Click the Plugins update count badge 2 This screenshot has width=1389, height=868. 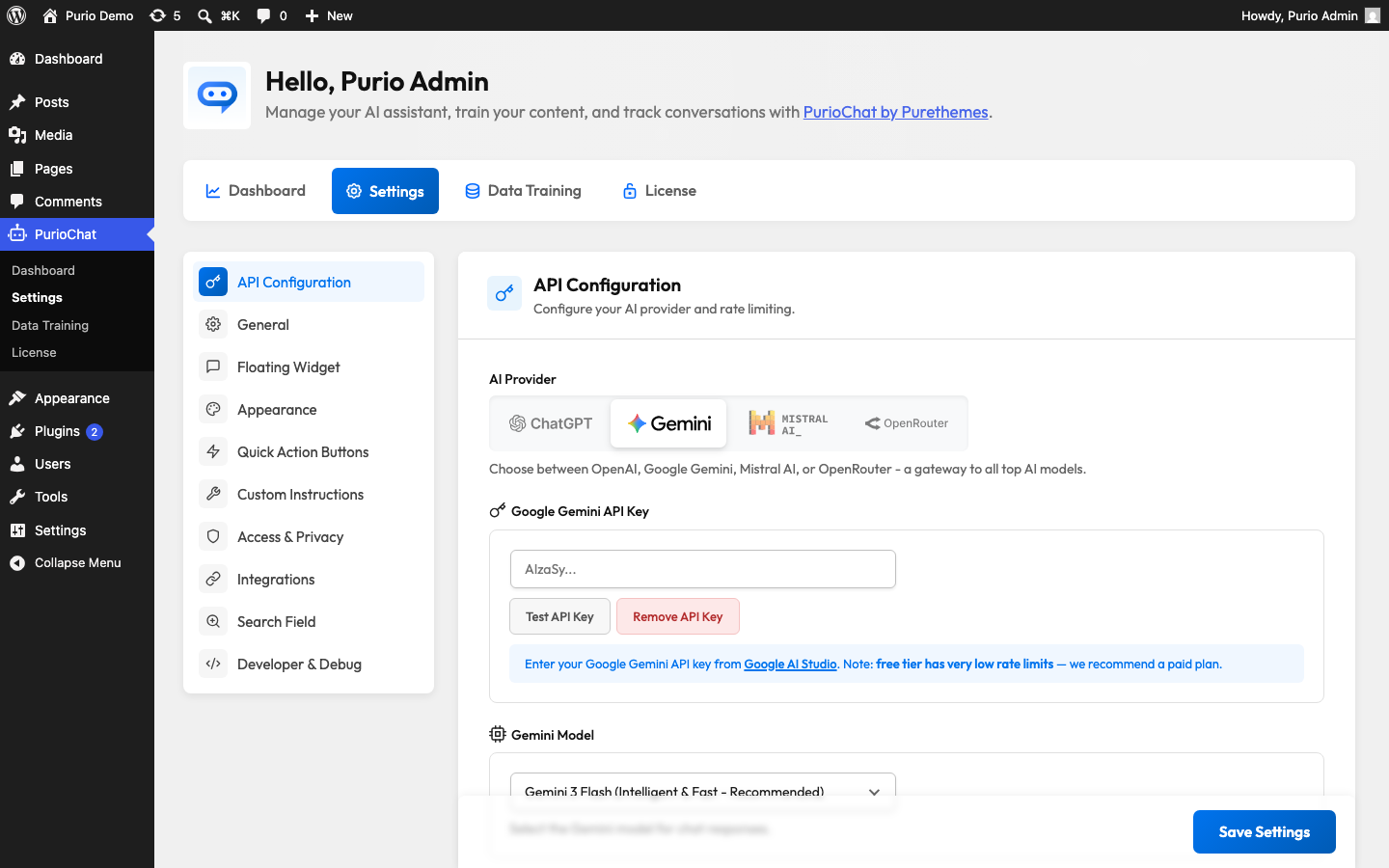pos(95,432)
